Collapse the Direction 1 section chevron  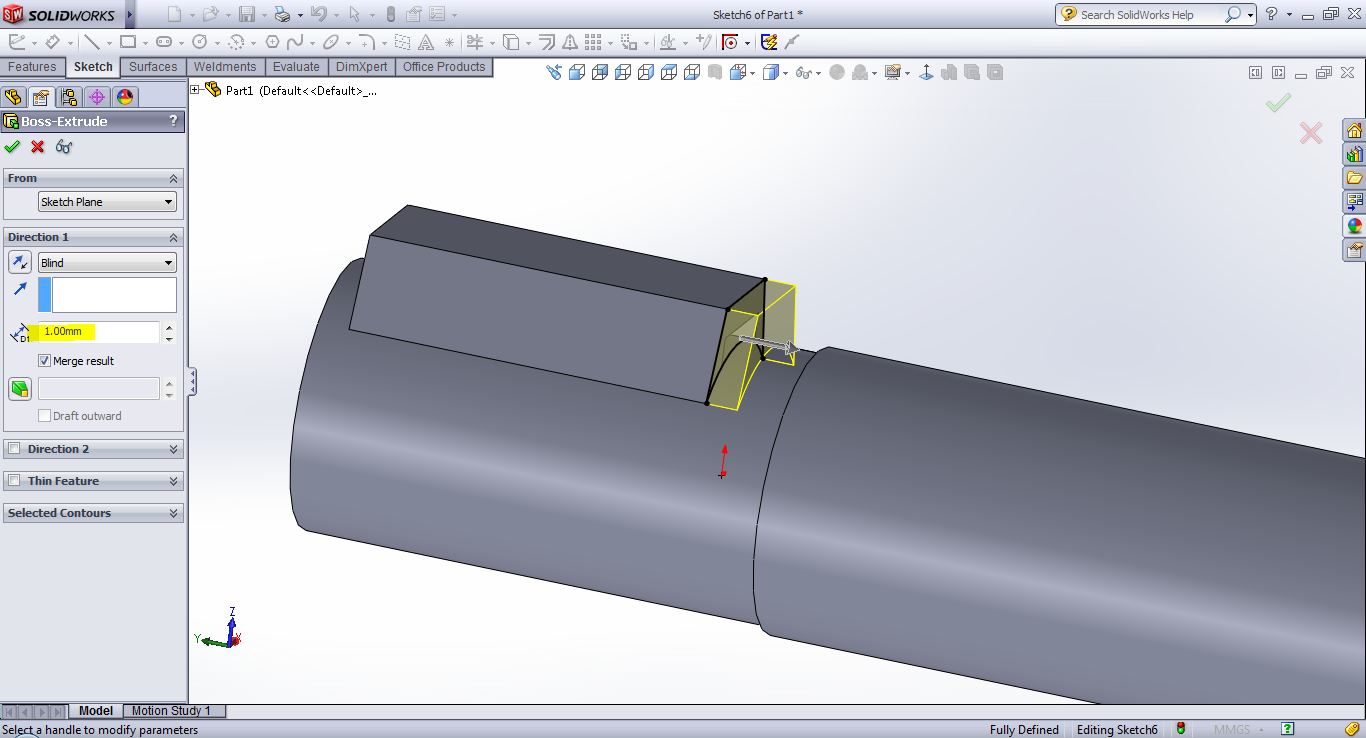[x=173, y=237]
